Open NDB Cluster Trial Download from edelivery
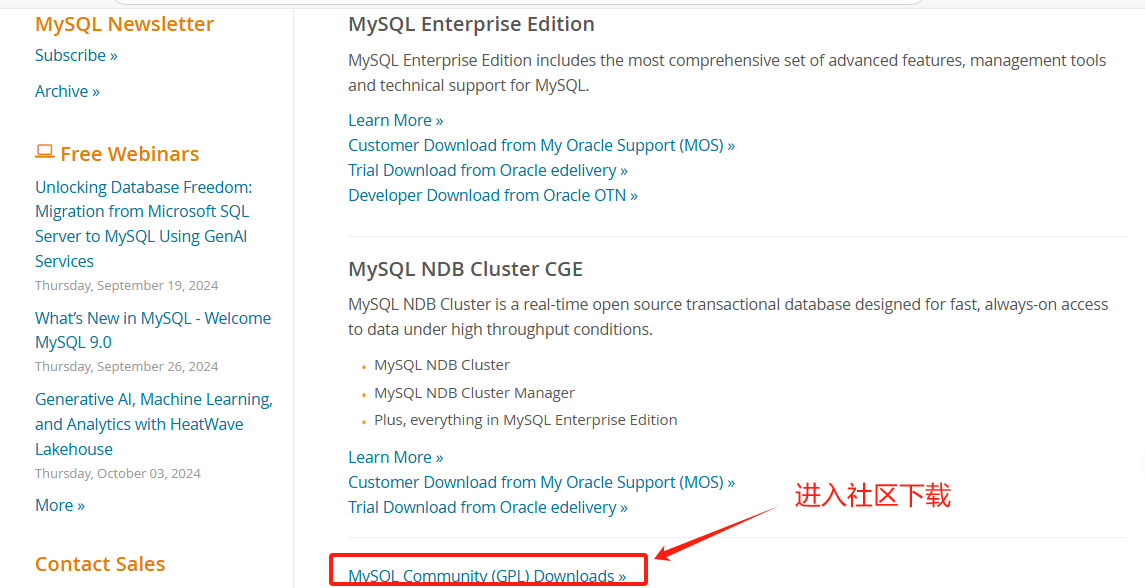Screen dimensions: 1145x588 click(488, 507)
